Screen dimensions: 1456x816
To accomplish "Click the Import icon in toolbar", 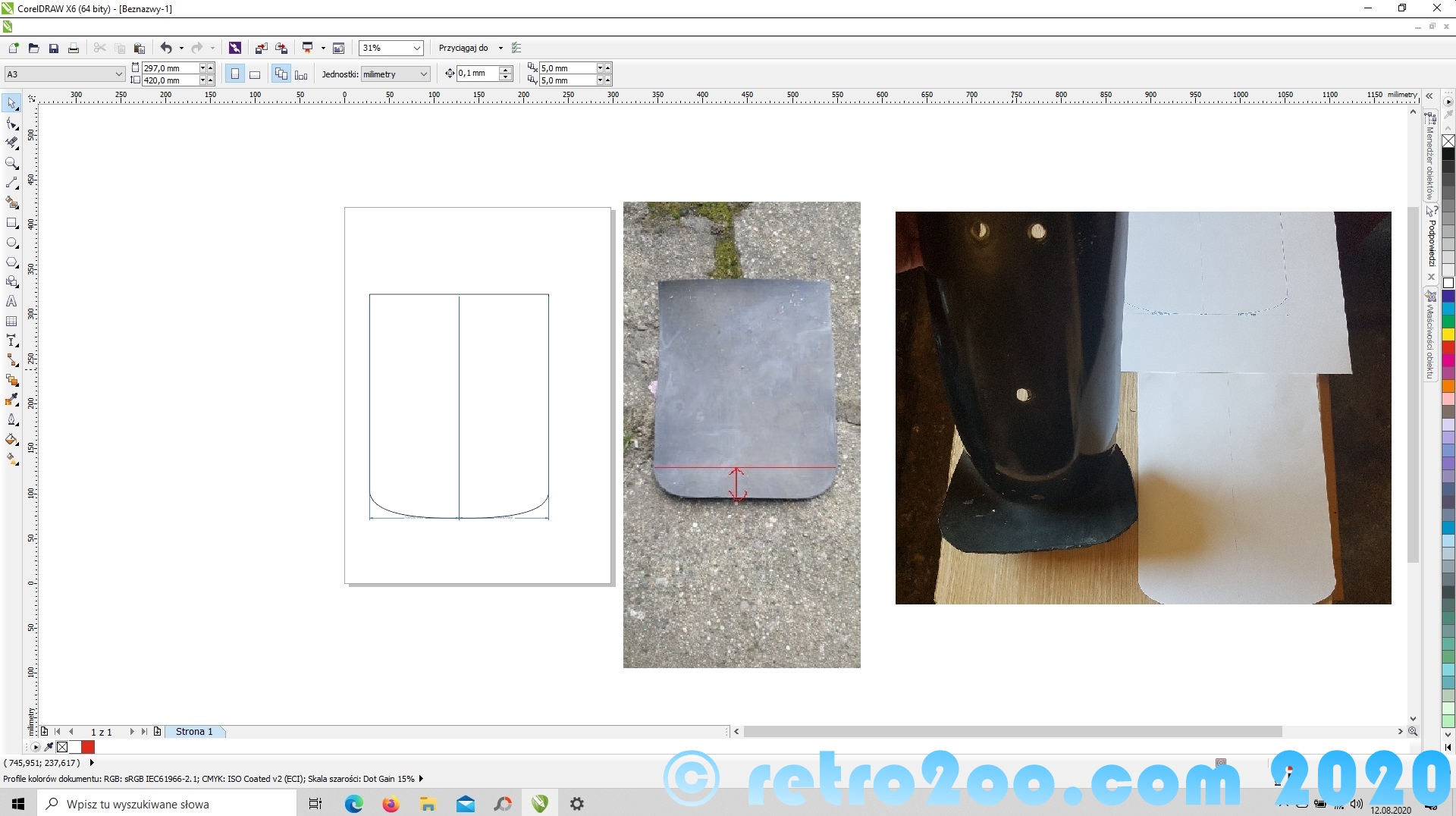I will pos(261,48).
